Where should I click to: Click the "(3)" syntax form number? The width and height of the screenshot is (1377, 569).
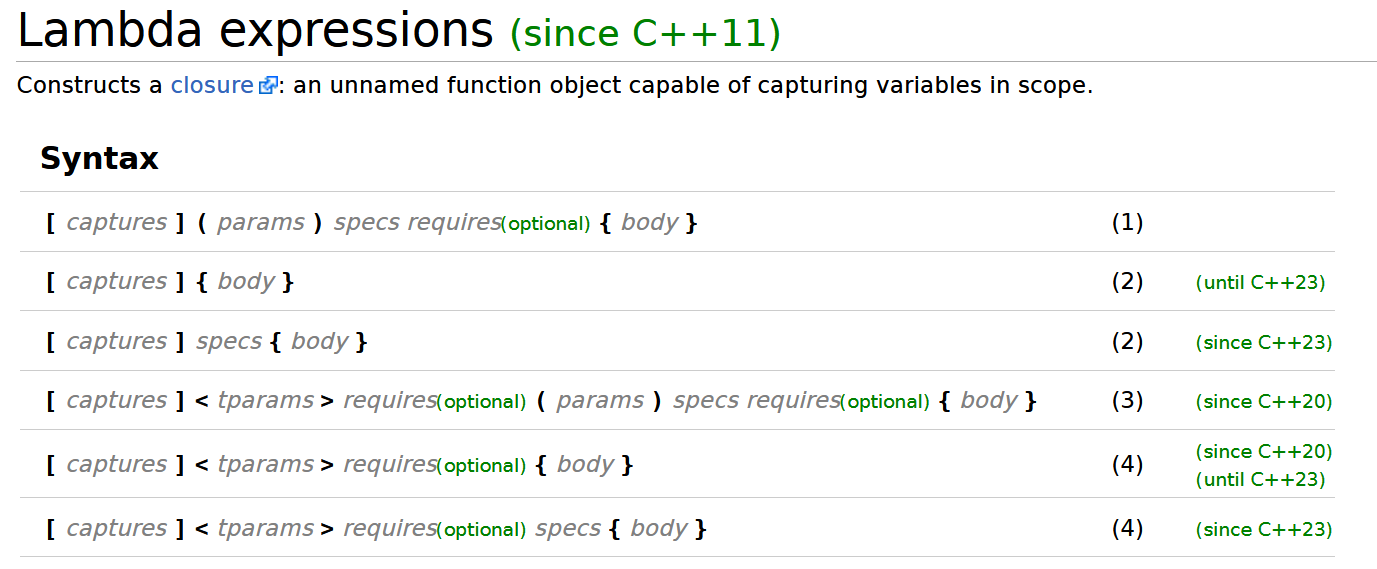(x=1127, y=401)
